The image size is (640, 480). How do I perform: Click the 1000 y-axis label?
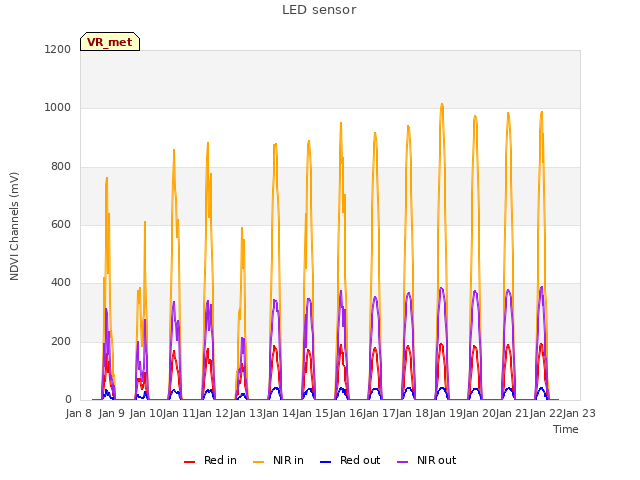pyautogui.click(x=58, y=108)
